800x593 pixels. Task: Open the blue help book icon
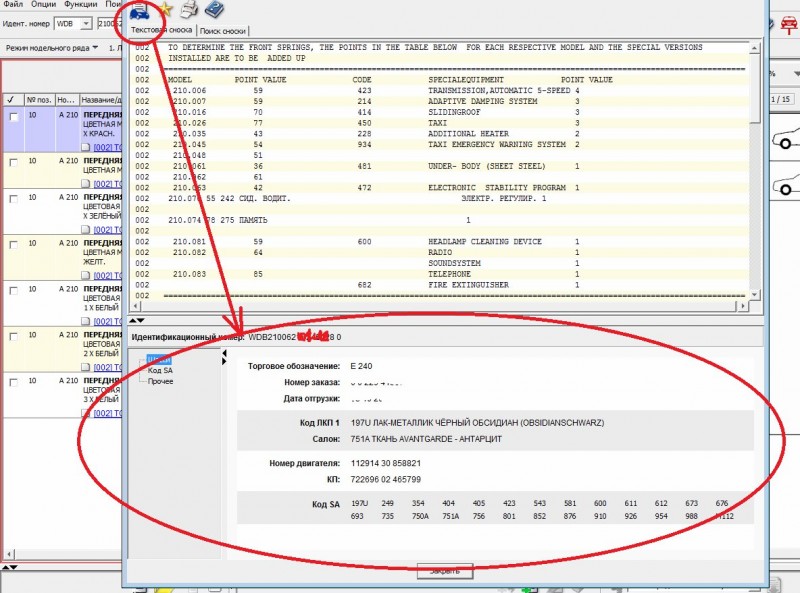click(214, 9)
